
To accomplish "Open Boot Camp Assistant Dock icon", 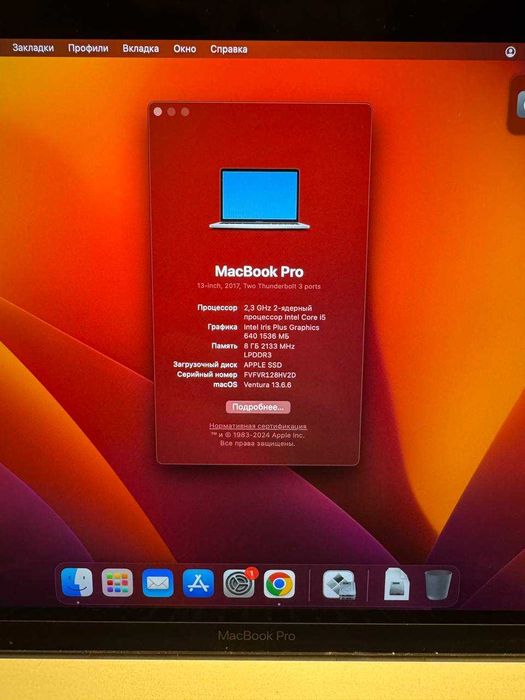I will click(x=339, y=584).
